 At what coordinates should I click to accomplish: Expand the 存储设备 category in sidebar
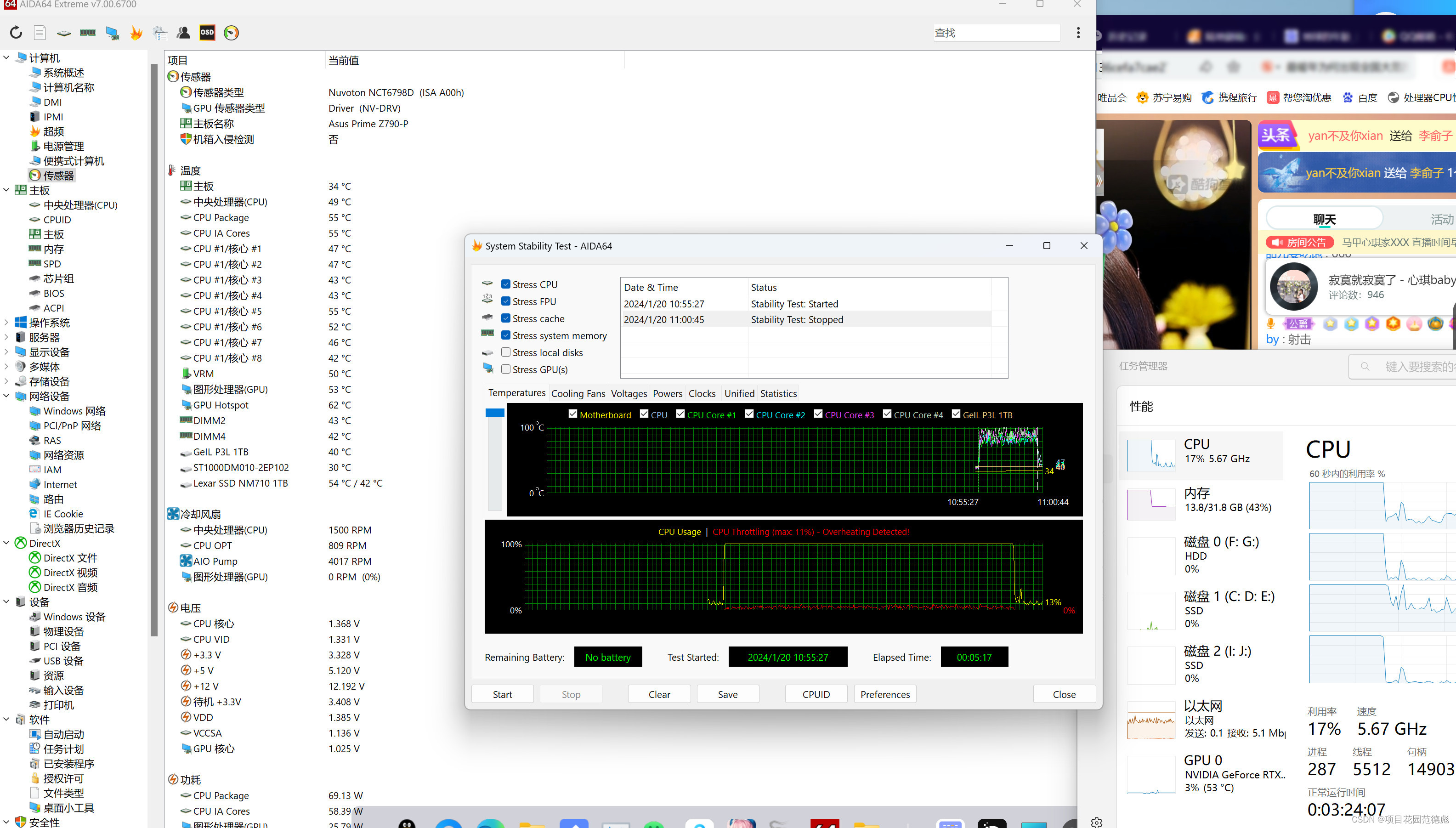pos(7,381)
